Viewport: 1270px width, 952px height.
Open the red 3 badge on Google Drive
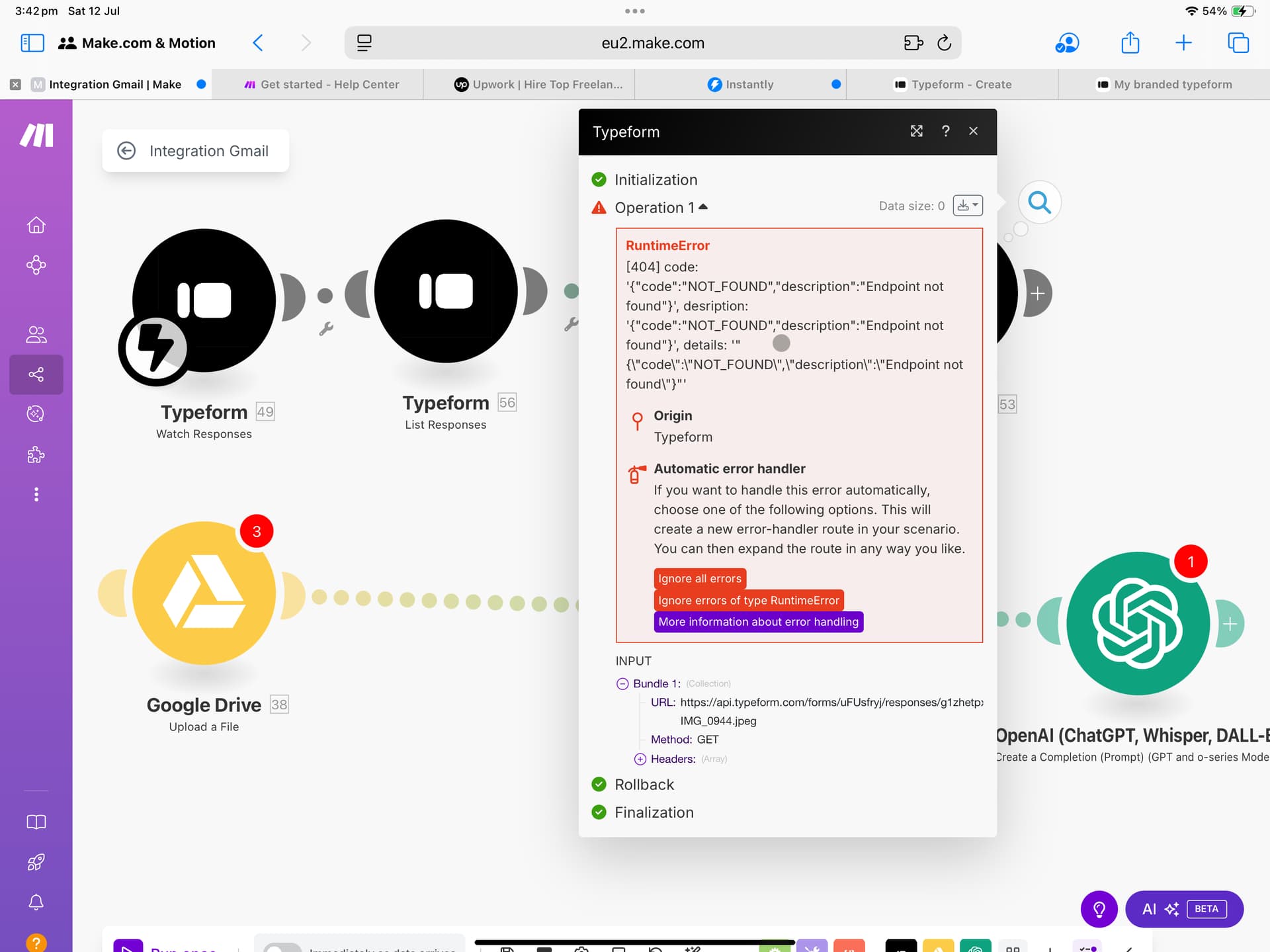tap(257, 531)
